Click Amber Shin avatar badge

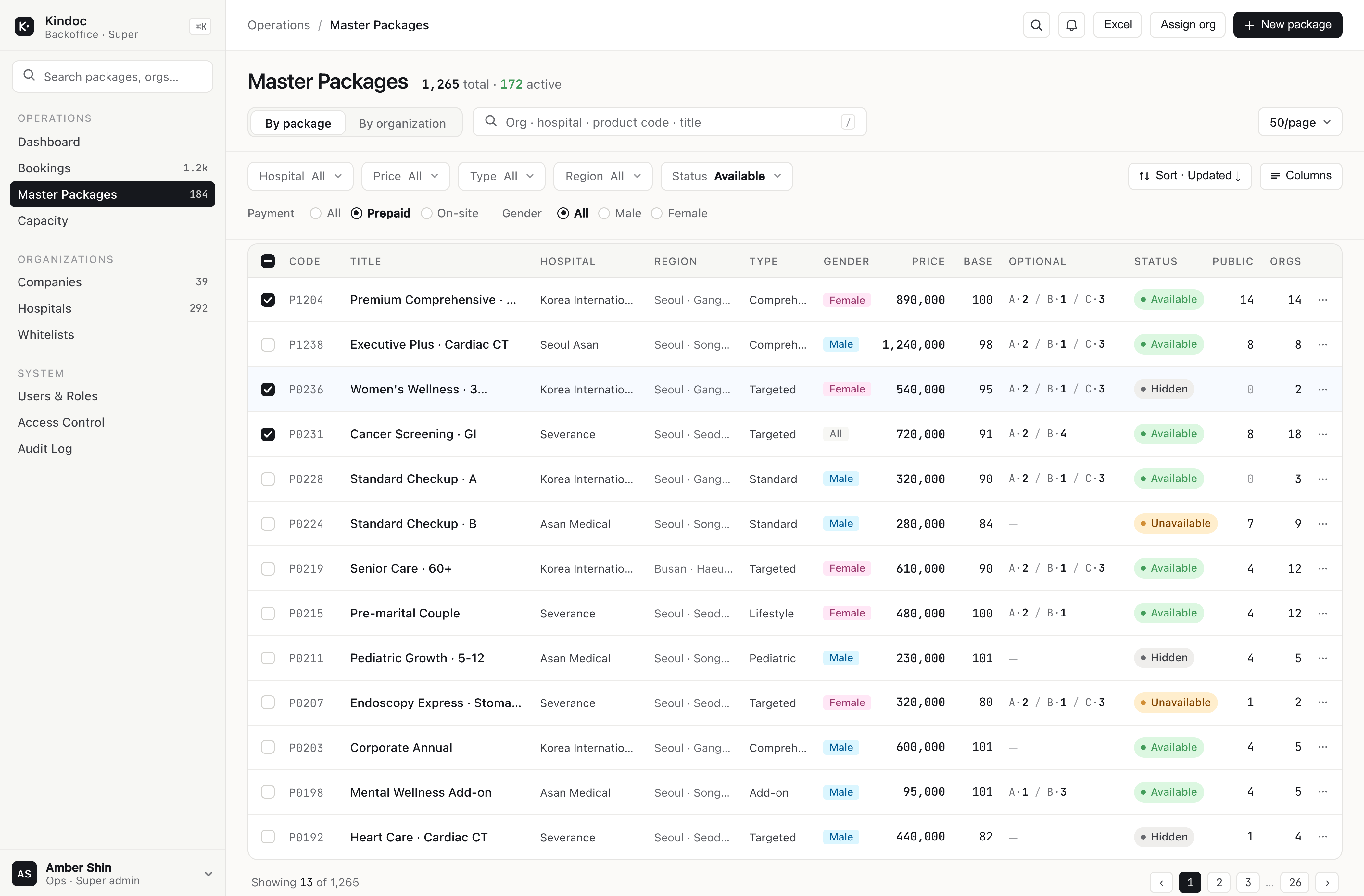(24, 874)
